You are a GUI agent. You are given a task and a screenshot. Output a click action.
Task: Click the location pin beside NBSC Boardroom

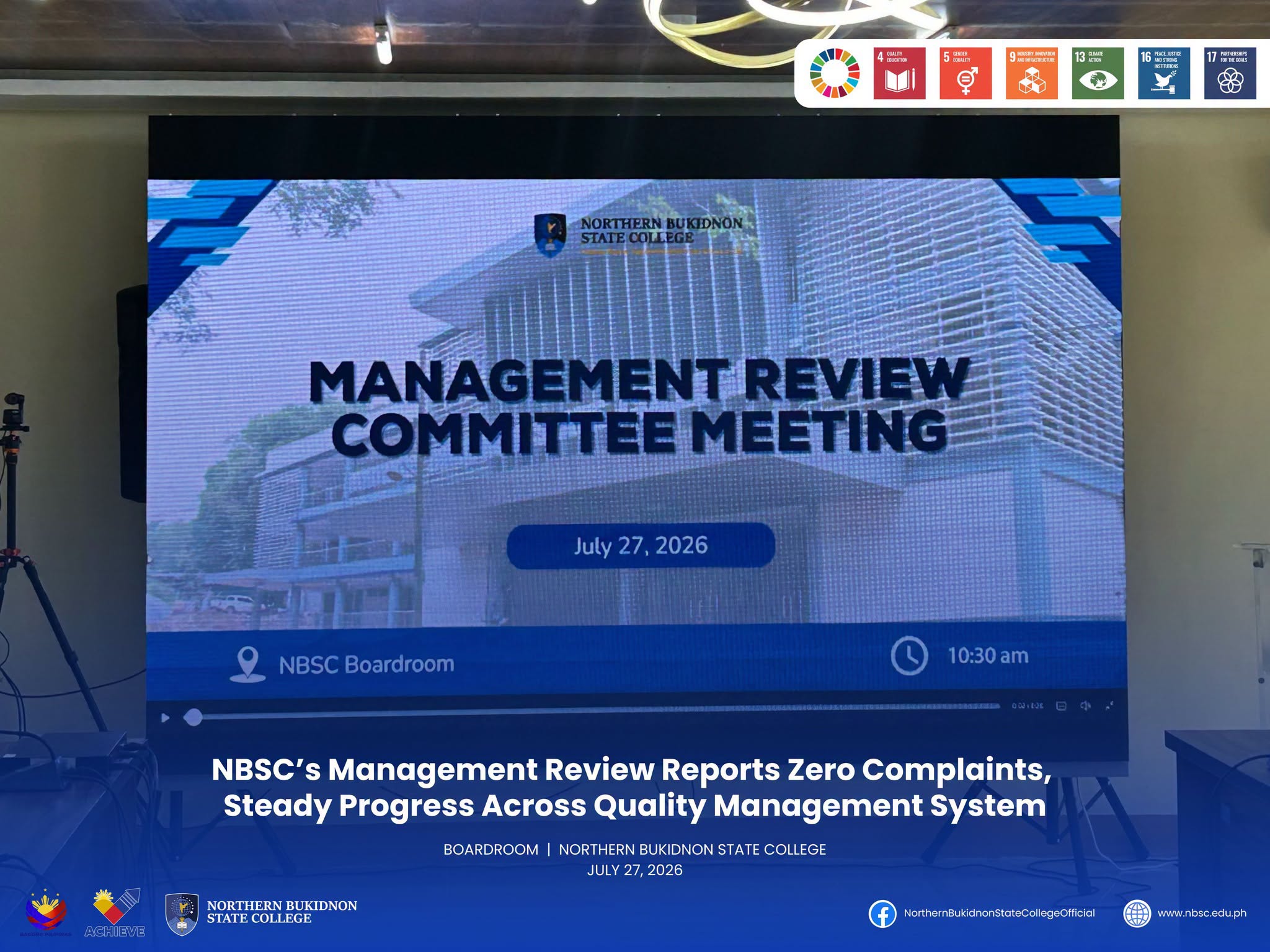click(248, 664)
